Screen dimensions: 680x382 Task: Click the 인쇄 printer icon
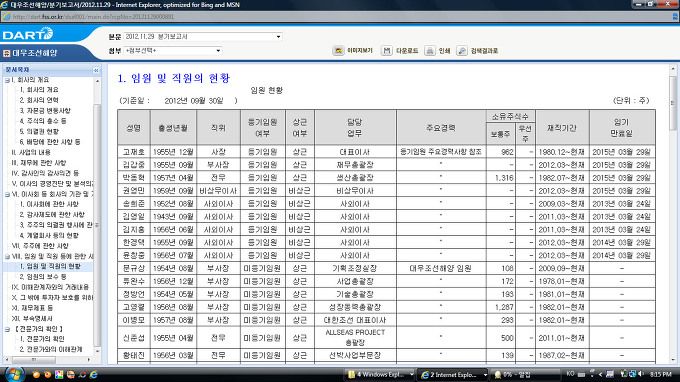[429, 51]
